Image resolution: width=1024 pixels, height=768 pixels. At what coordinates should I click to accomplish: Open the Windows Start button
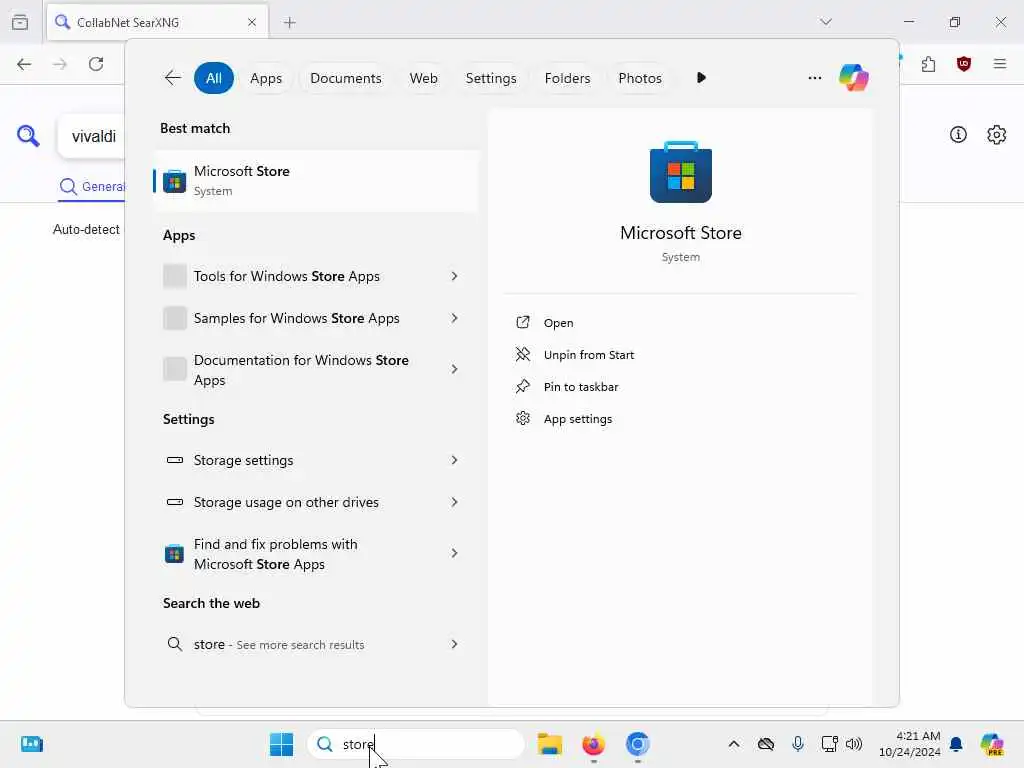[x=281, y=744]
